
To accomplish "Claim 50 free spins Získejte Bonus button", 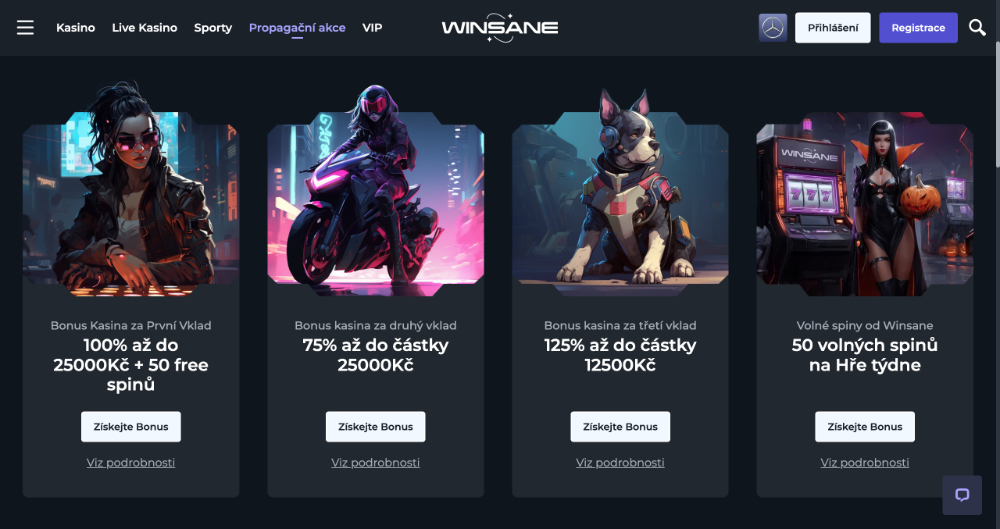I will 865,426.
